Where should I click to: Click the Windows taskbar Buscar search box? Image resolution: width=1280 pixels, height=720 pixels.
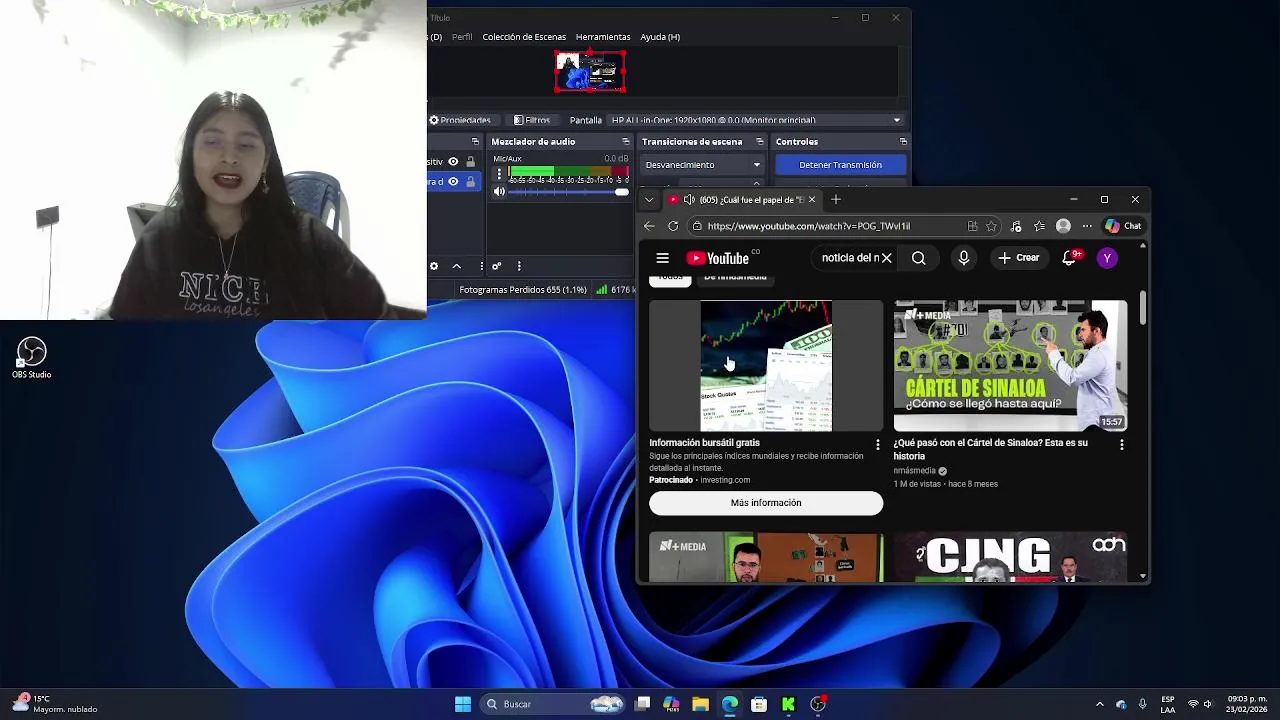550,704
